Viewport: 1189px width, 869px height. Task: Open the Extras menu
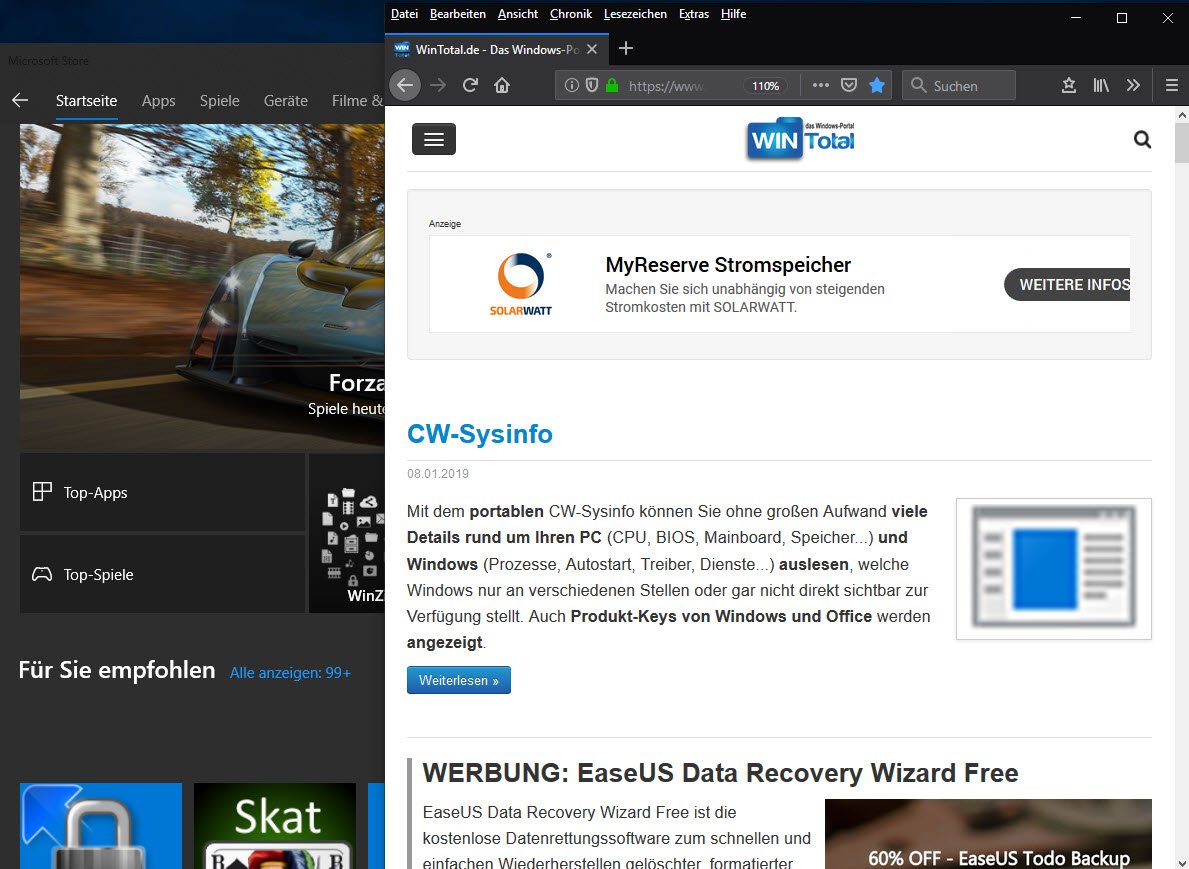(x=694, y=14)
